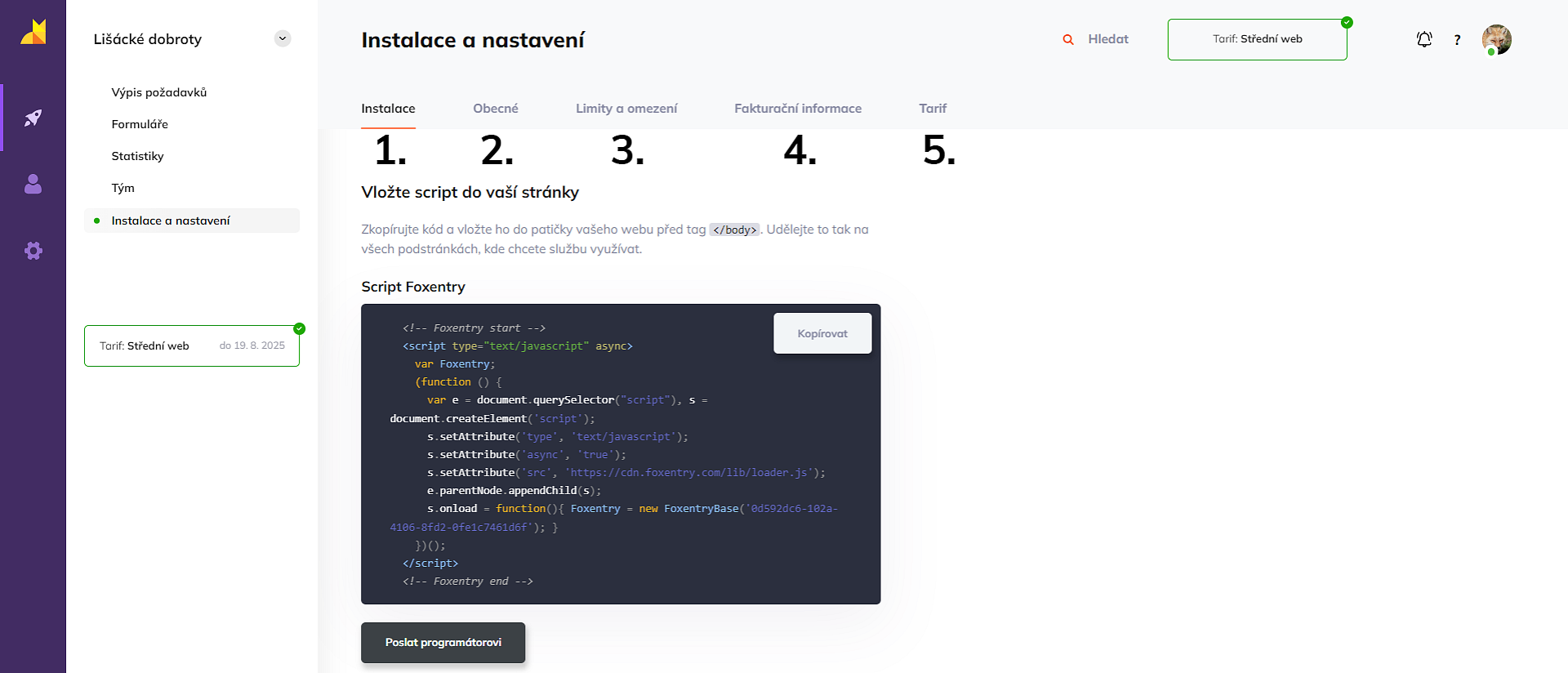The height and width of the screenshot is (673, 1568).
Task: Expand the Lišácké dobroty project dropdown
Action: point(283,38)
